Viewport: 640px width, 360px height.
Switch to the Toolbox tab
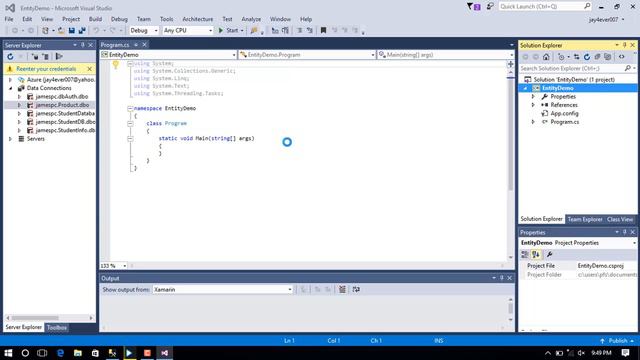pos(57,327)
